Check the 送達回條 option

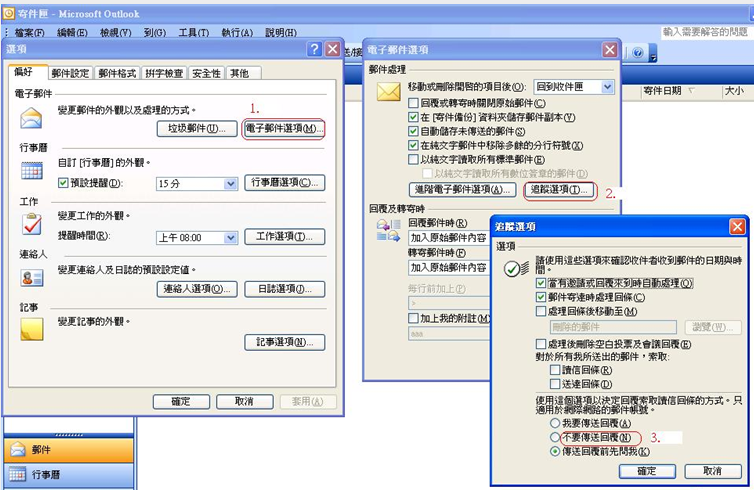coord(555,384)
